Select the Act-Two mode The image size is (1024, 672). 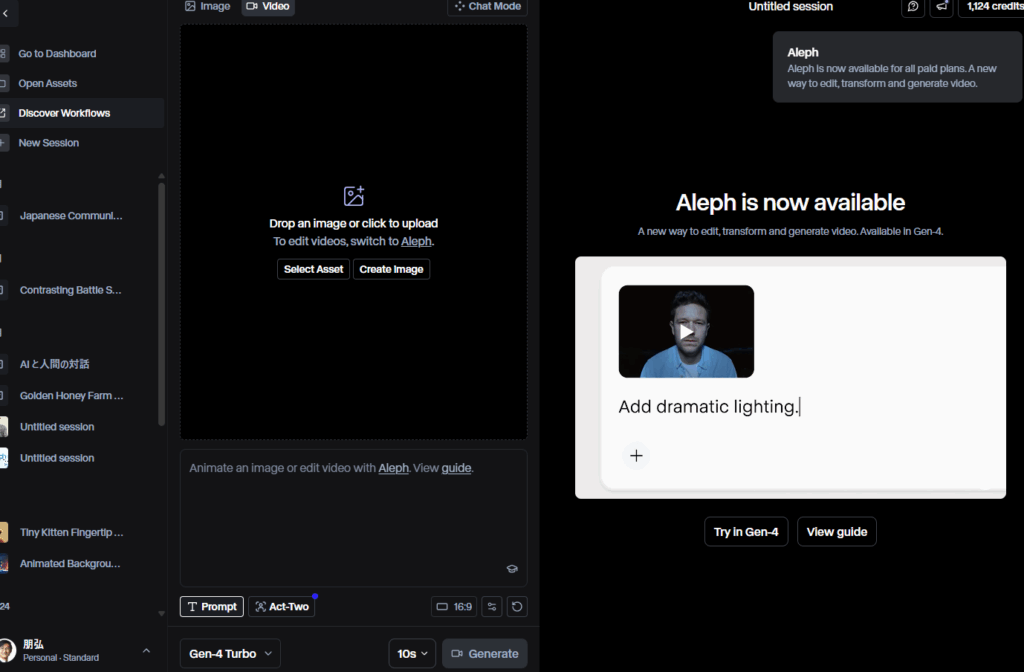click(281, 607)
